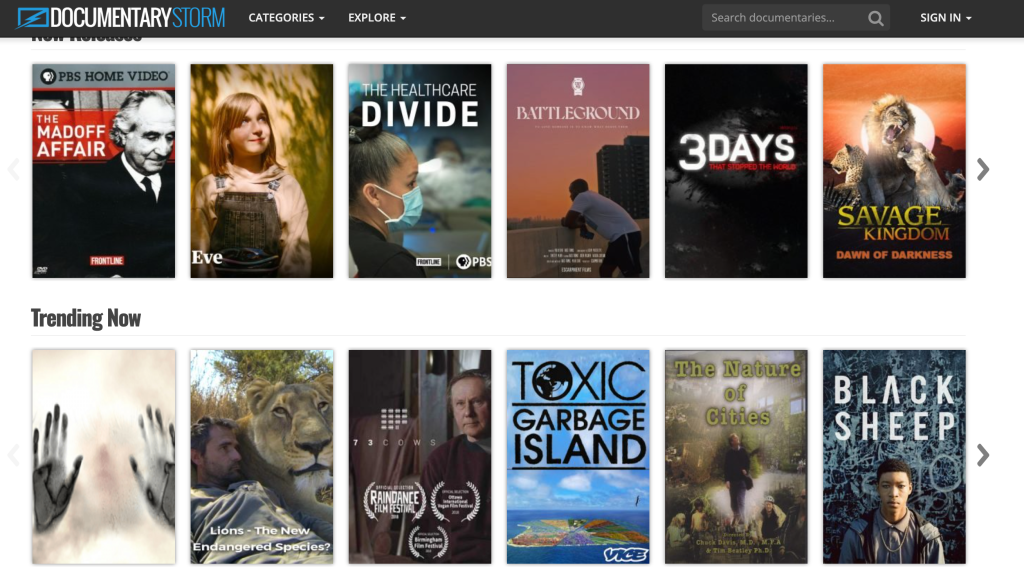Open the Explore dropdown menu
Image resolution: width=1024 pixels, height=588 pixels.
pyautogui.click(x=377, y=18)
